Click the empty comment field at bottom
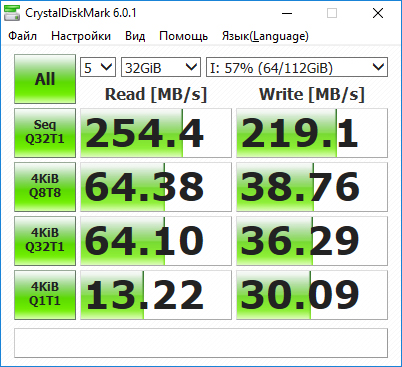402x367 pixels. tap(201, 343)
